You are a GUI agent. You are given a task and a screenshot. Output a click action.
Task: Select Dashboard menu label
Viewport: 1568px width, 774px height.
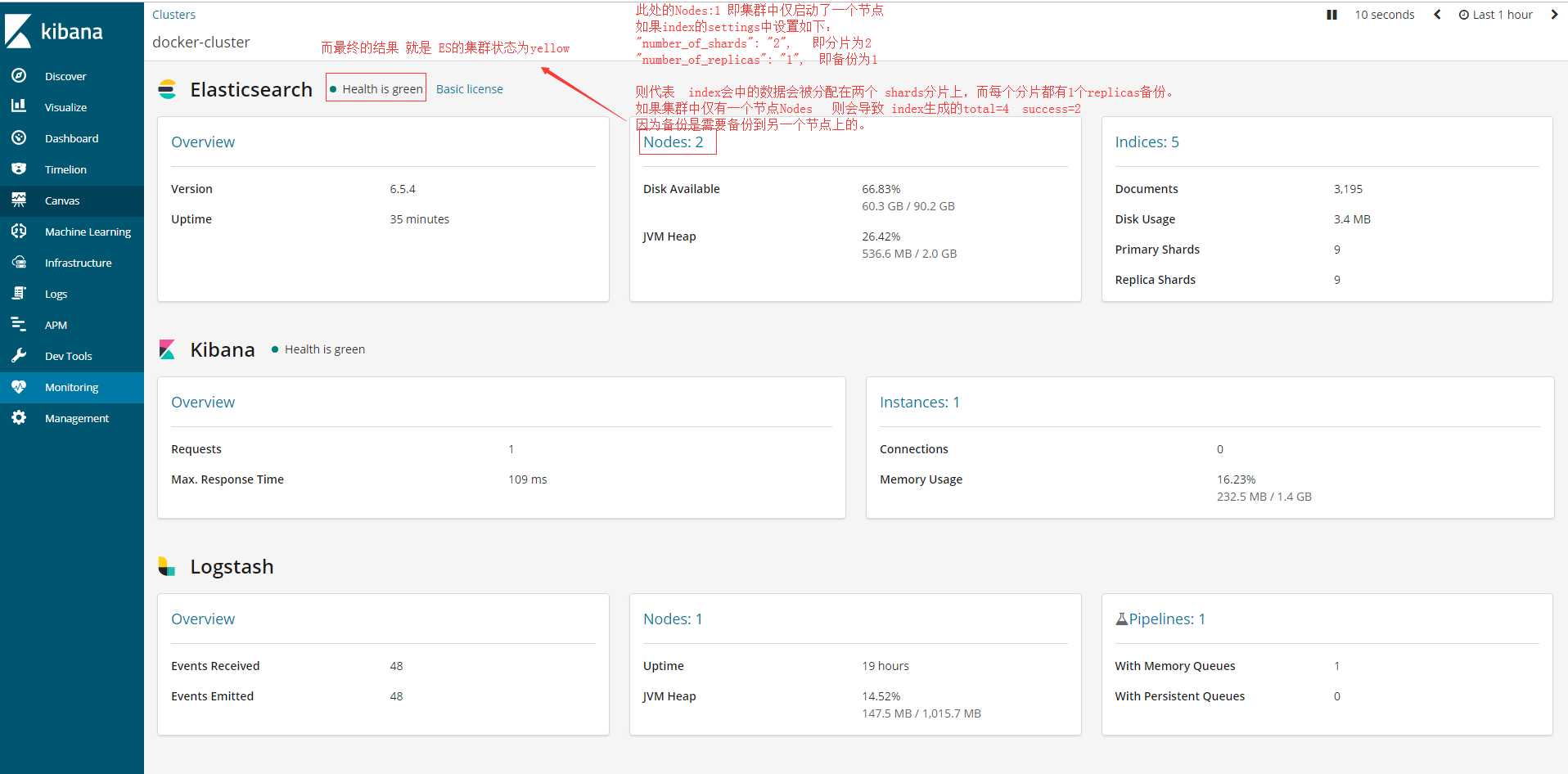[x=71, y=138]
